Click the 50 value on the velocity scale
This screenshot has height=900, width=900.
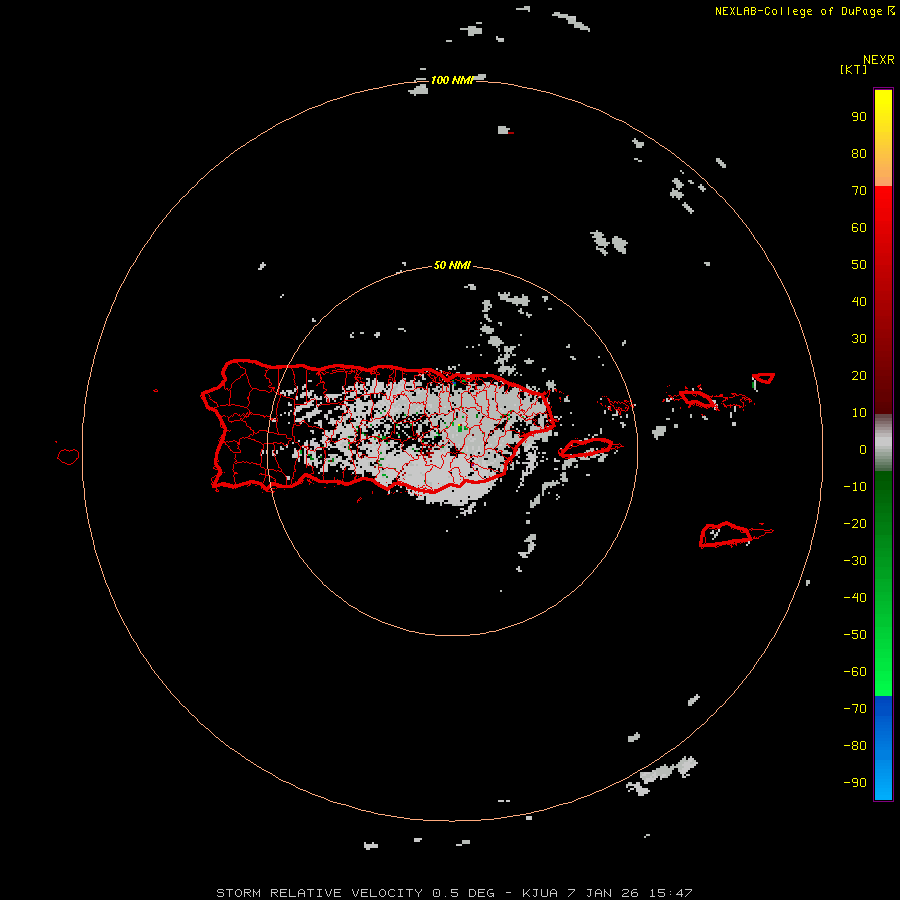(x=859, y=265)
